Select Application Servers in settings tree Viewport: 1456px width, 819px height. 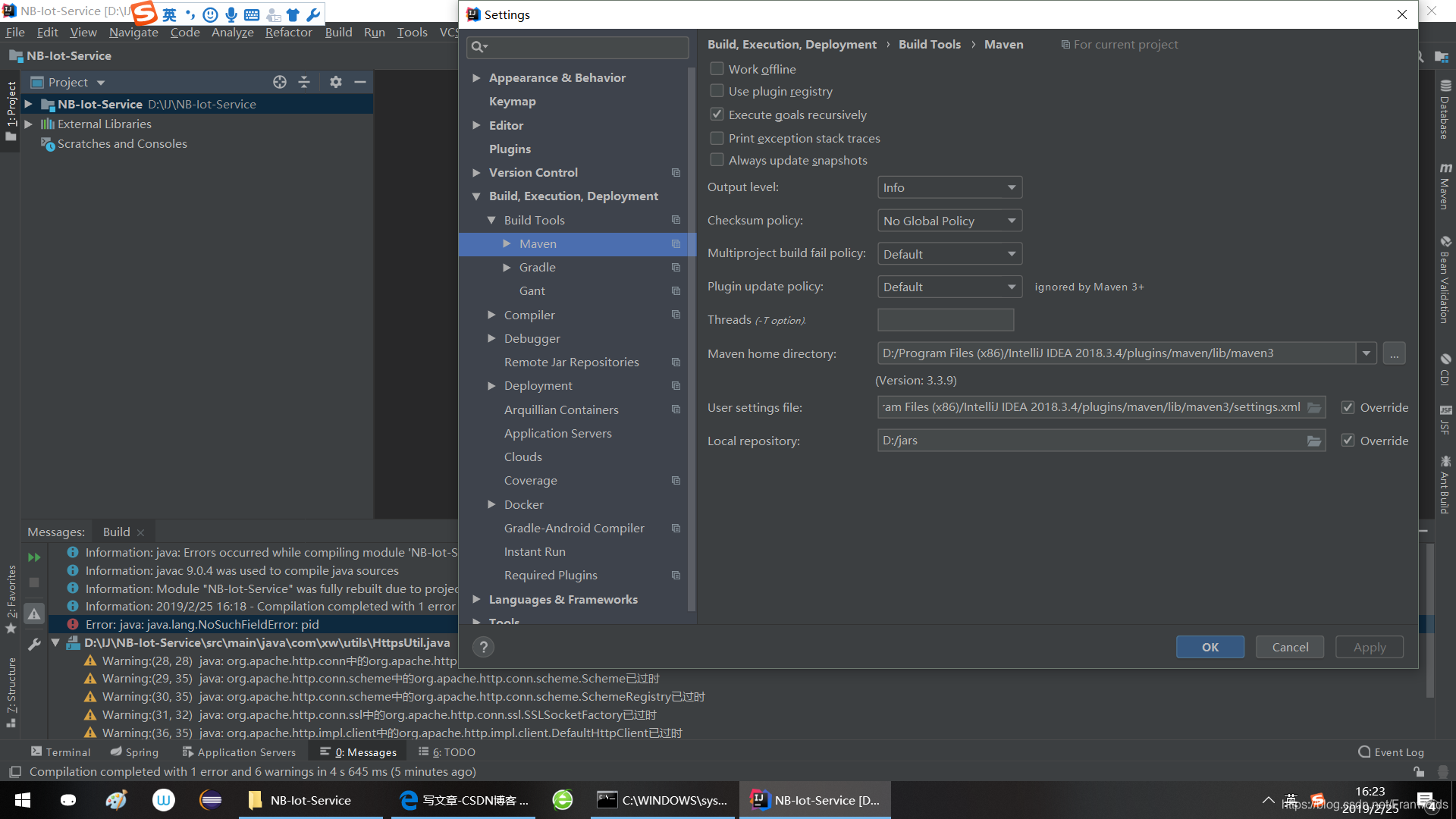tap(557, 433)
